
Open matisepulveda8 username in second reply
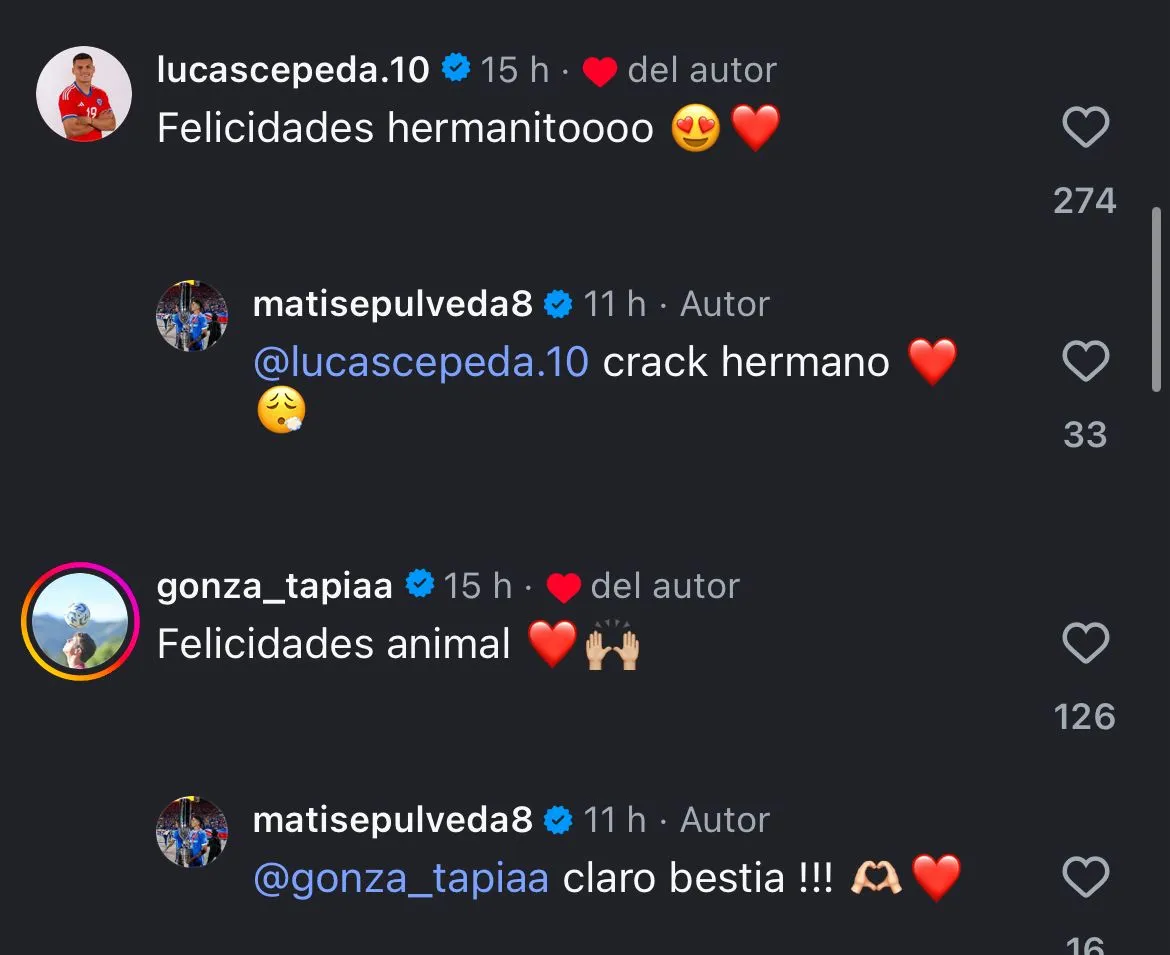(x=392, y=820)
